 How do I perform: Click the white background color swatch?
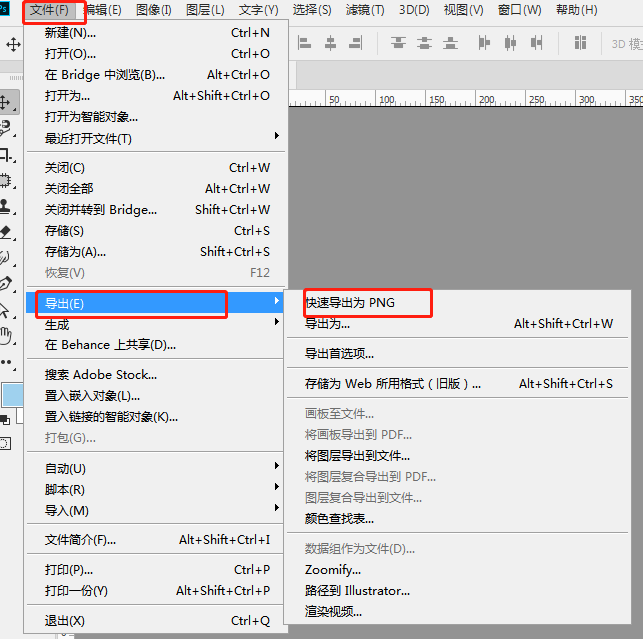pyautogui.click(x=19, y=416)
